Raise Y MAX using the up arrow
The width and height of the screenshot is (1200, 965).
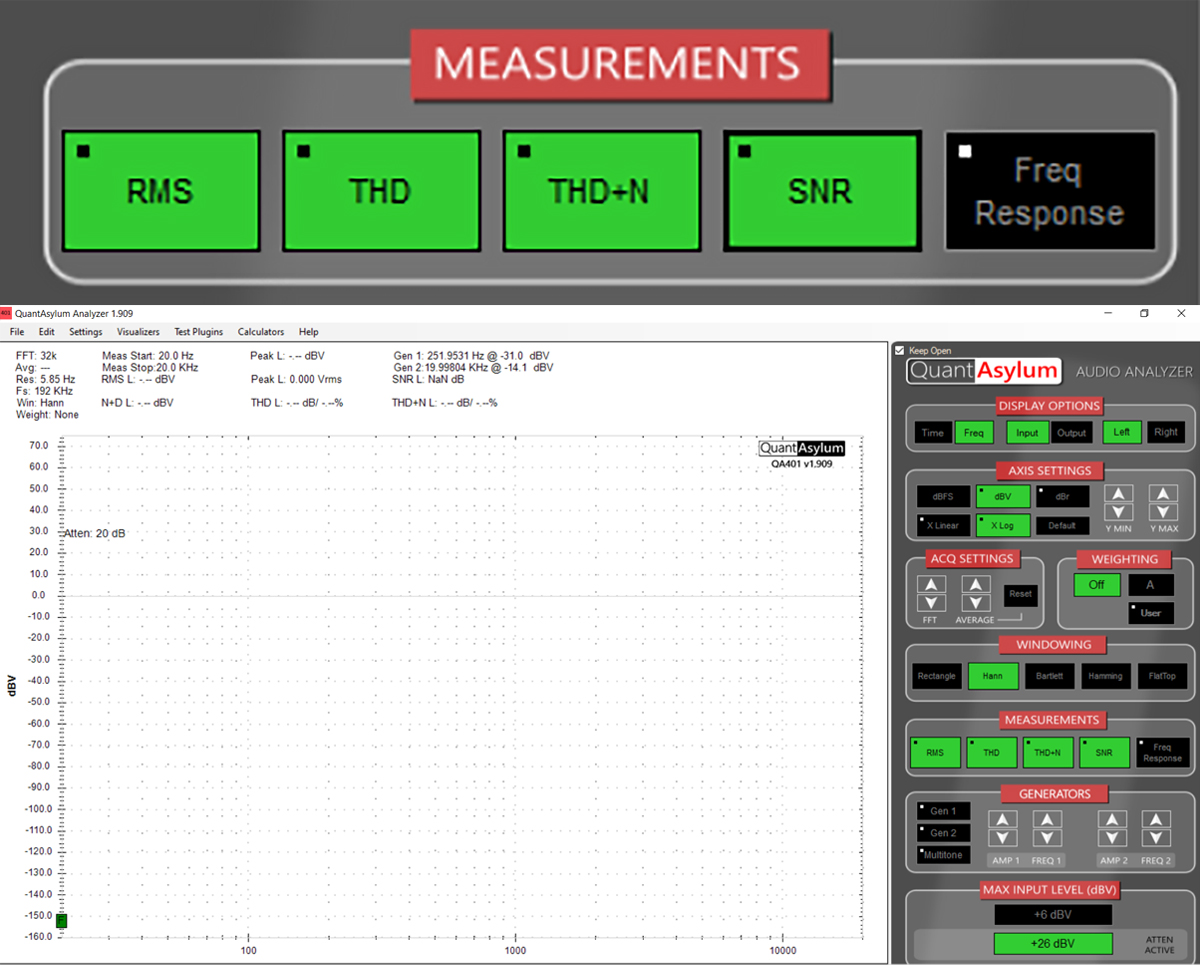[x=1163, y=494]
